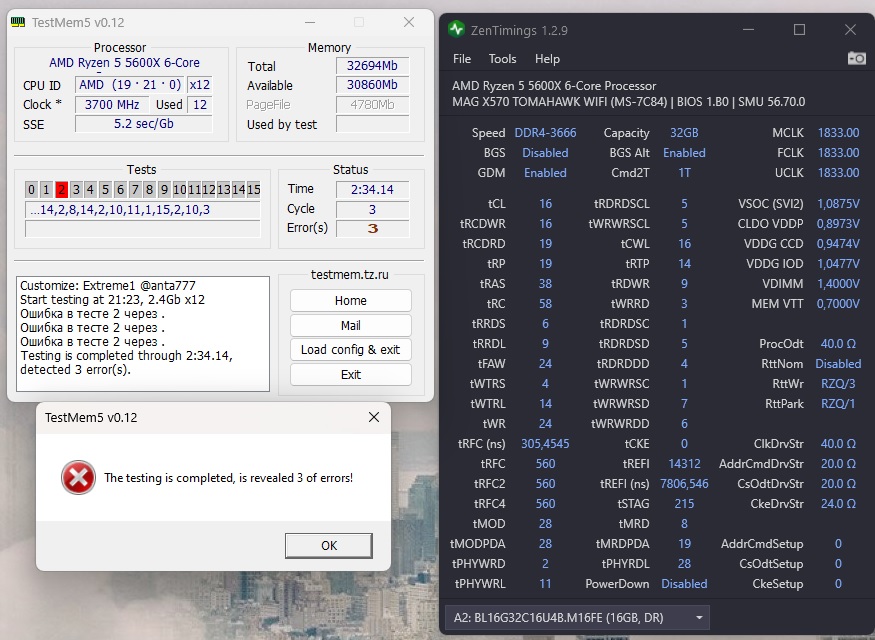Image resolution: width=875 pixels, height=640 pixels.
Task: Click the TestMem5 memory chip title icon
Action: pyautogui.click(x=18, y=22)
